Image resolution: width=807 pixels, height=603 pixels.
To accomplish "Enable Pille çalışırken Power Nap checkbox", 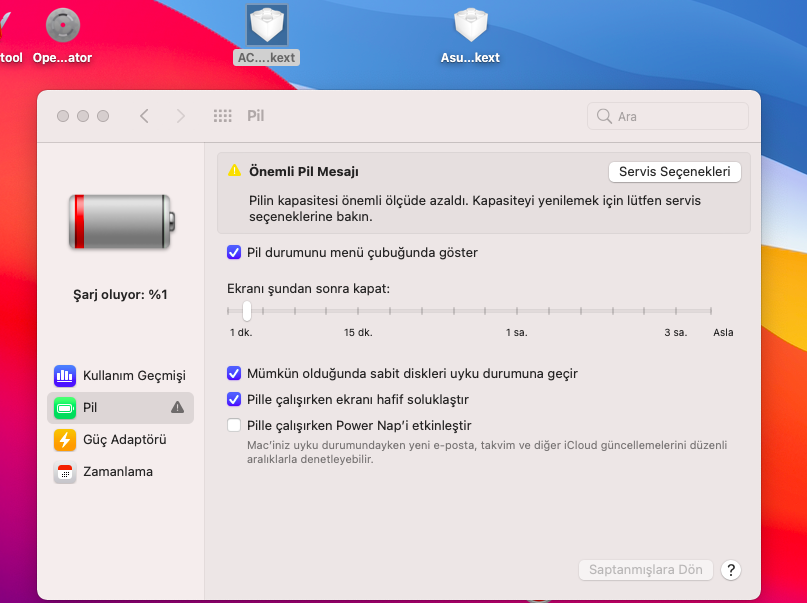I will tap(234, 426).
